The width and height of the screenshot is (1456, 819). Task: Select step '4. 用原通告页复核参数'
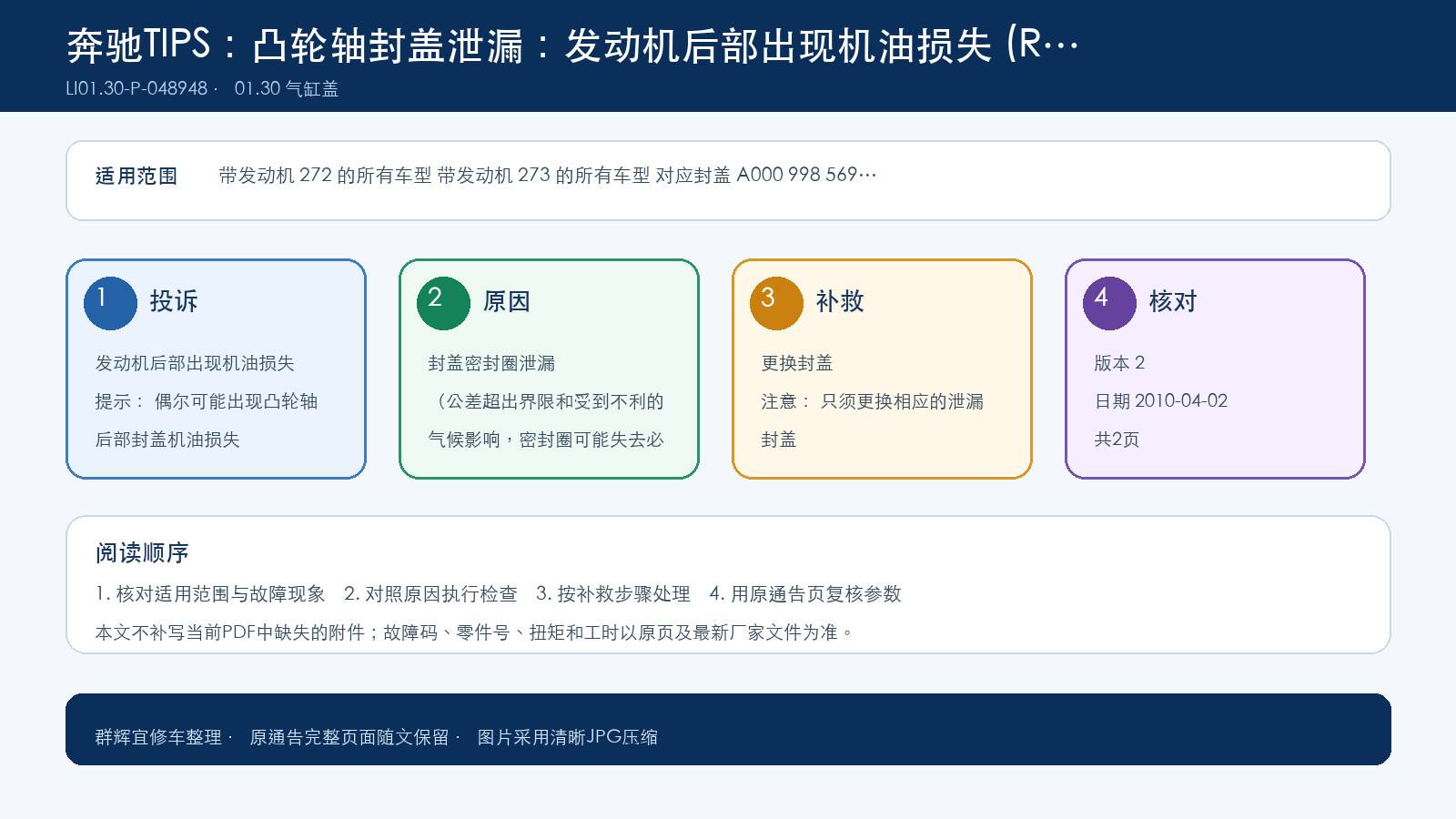point(805,594)
